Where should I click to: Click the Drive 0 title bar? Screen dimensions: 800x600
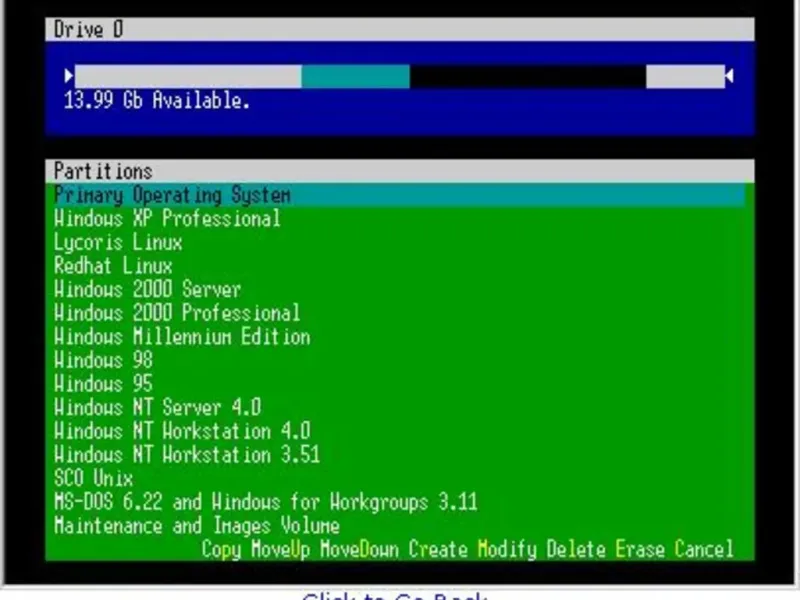click(x=399, y=29)
